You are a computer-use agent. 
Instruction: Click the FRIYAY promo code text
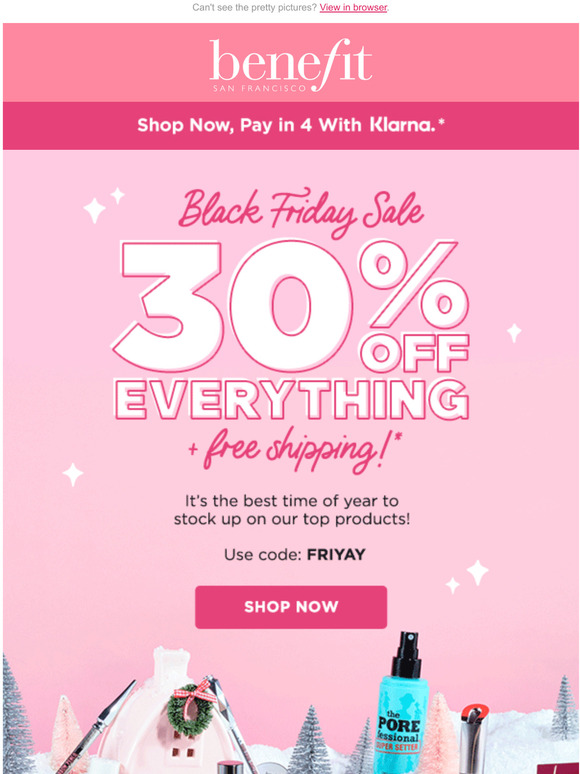pyautogui.click(x=336, y=554)
